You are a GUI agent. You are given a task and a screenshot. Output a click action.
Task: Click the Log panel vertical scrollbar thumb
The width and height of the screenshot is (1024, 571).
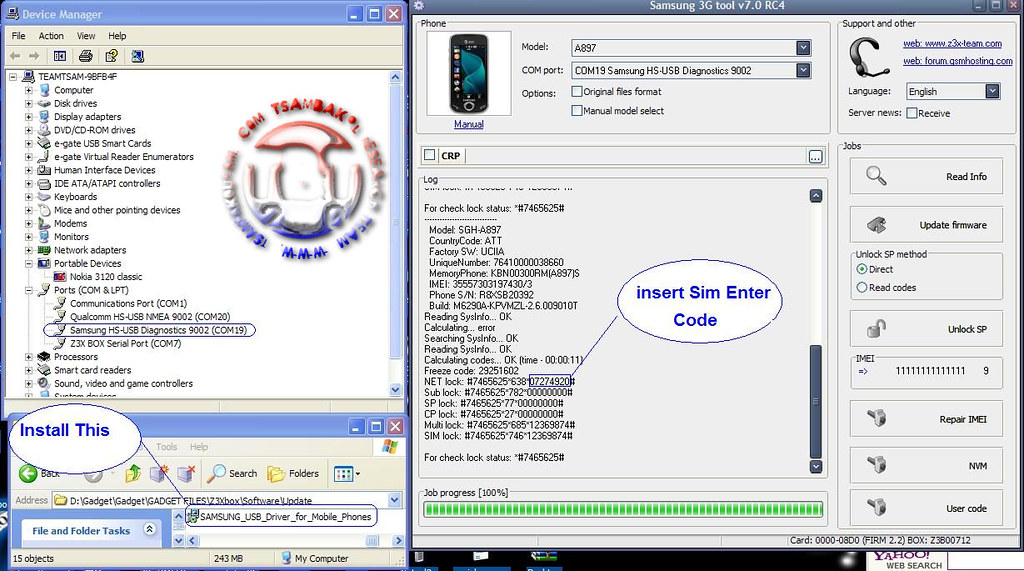click(x=815, y=401)
